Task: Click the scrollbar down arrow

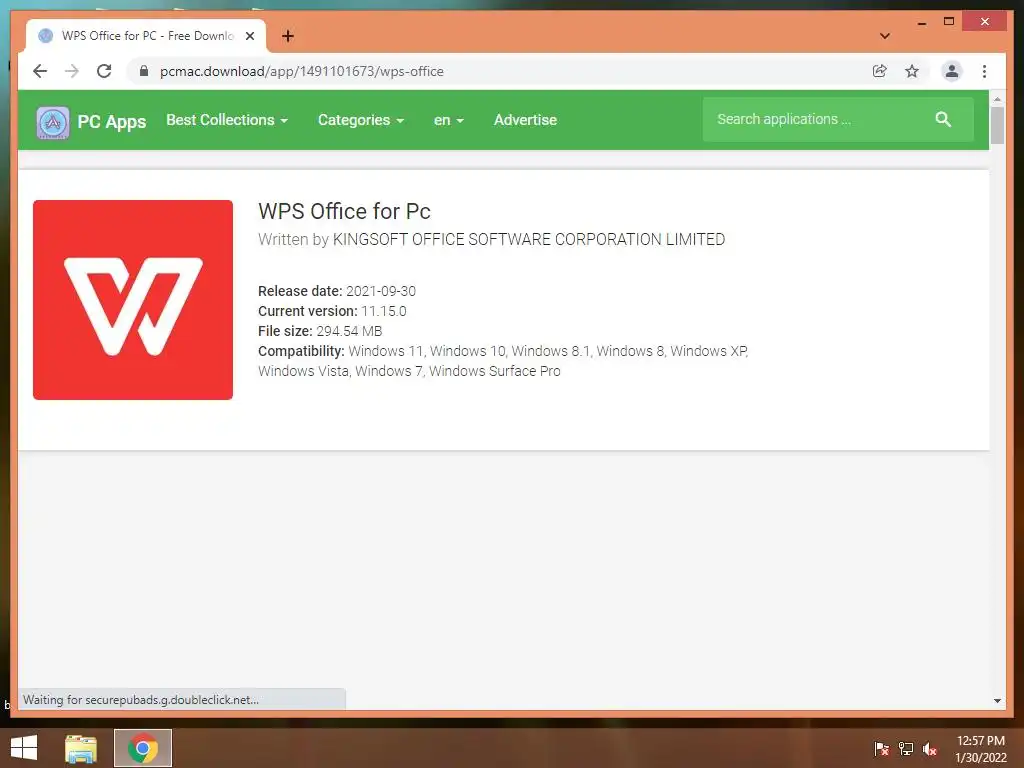Action: pos(997,701)
